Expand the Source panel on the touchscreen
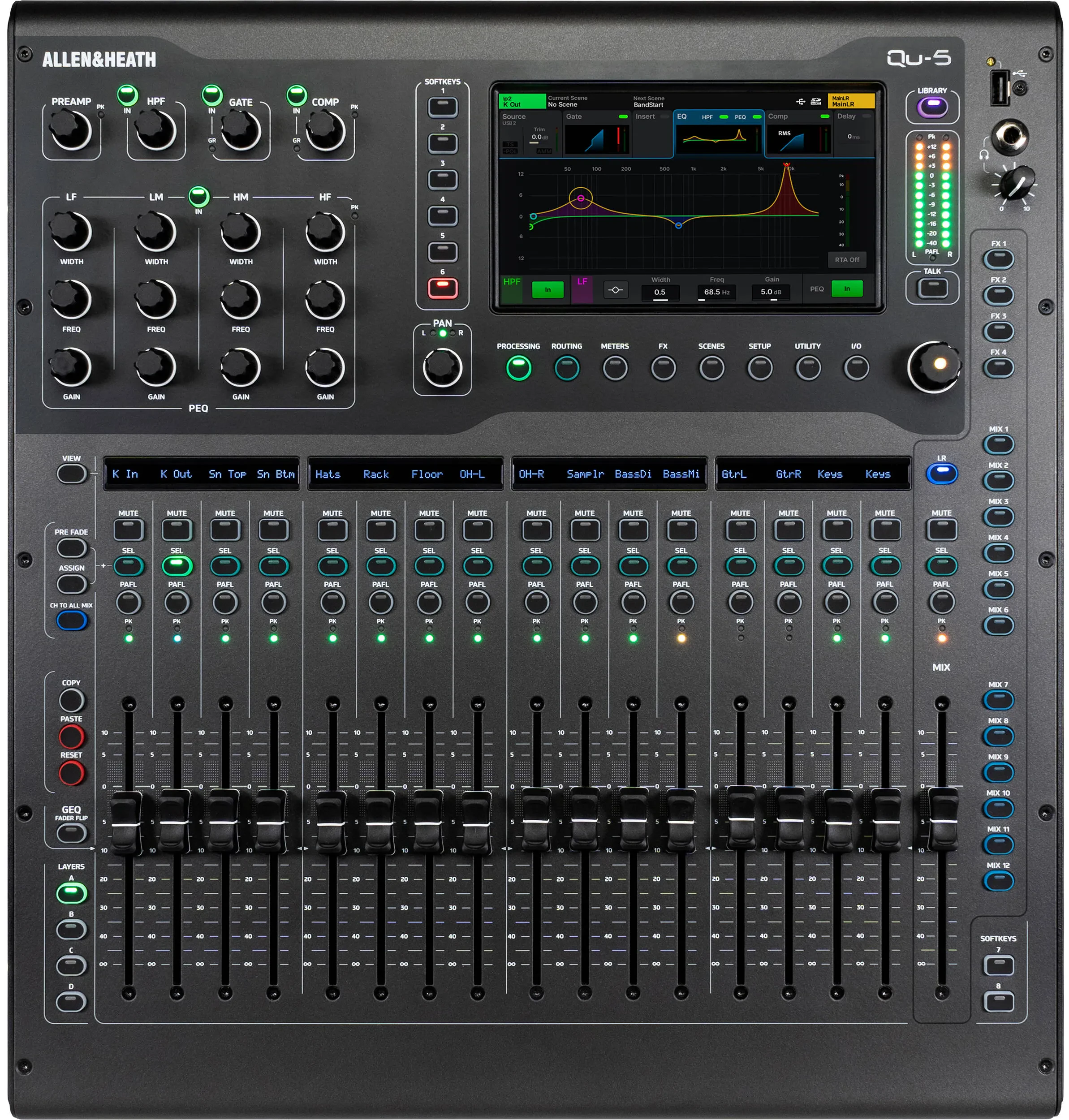 531,135
